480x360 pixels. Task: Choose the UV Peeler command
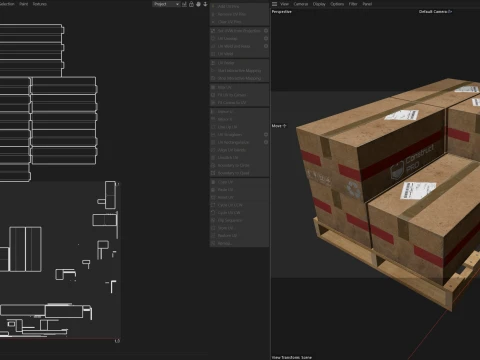coord(239,63)
